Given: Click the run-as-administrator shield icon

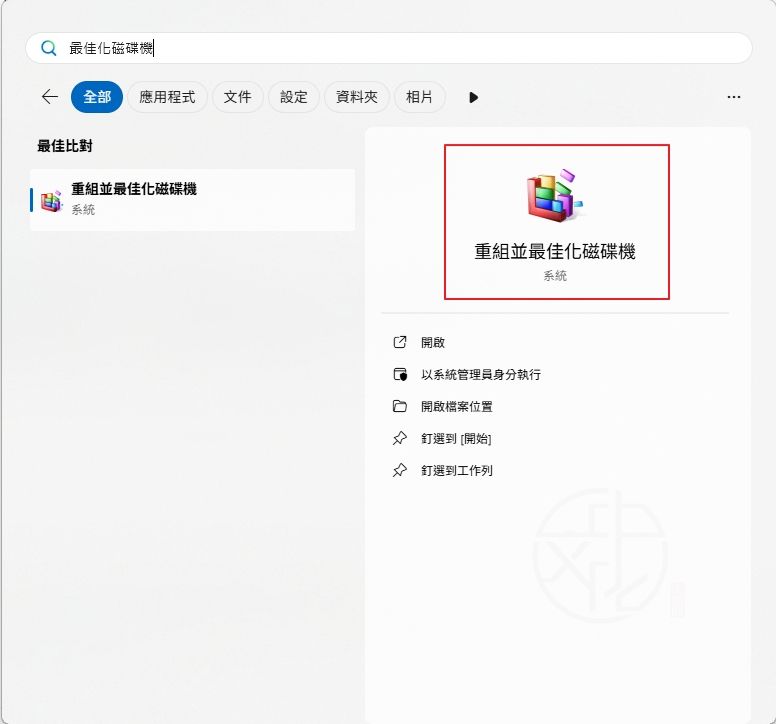Looking at the screenshot, I should click(400, 375).
